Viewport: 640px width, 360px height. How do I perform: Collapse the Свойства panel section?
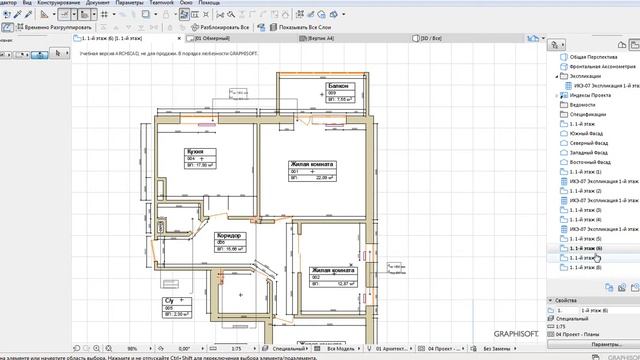pyautogui.click(x=550, y=300)
